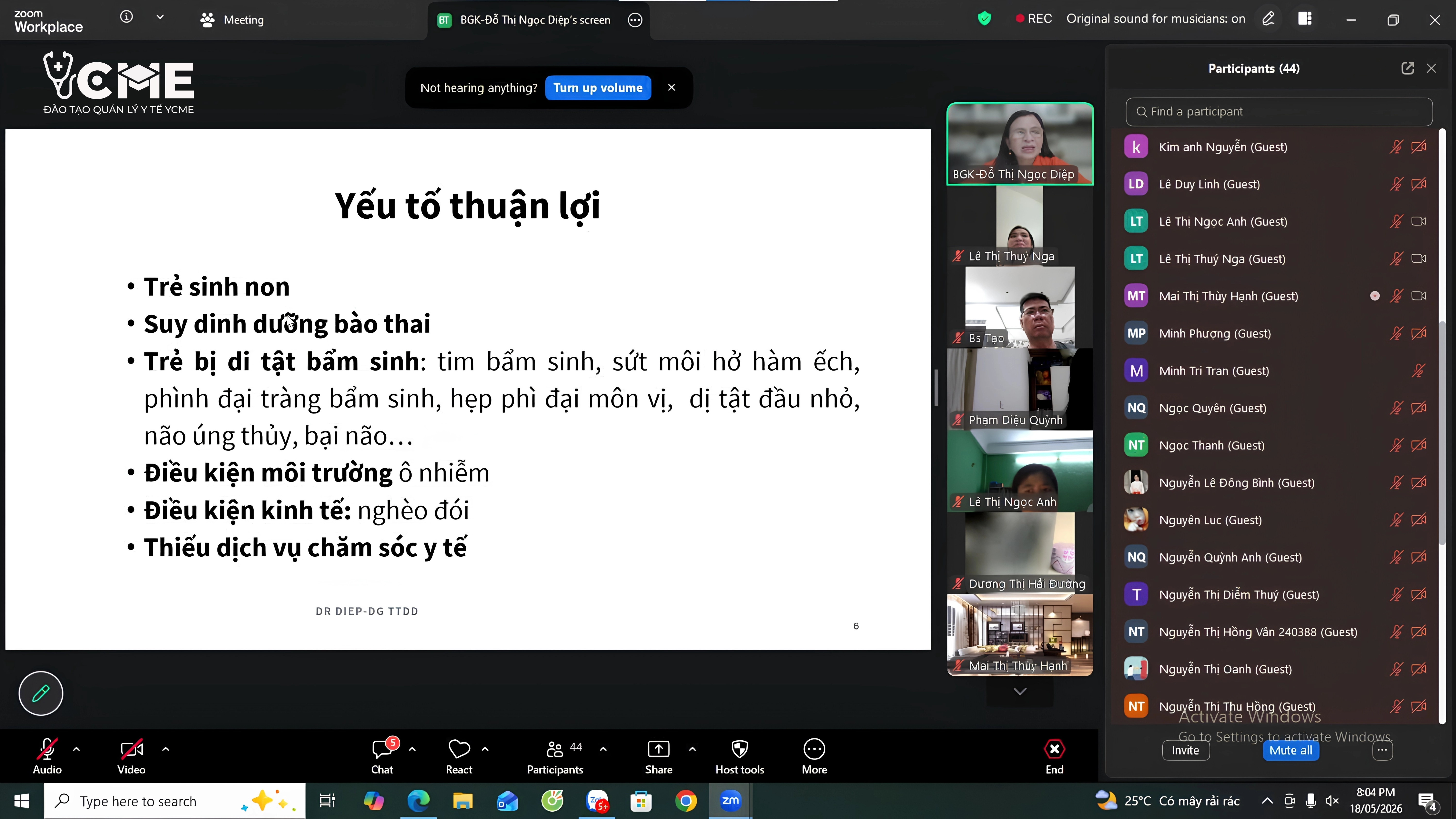The image size is (1456, 819).
Task: Open Microsoft Edge from taskbar
Action: tap(418, 801)
